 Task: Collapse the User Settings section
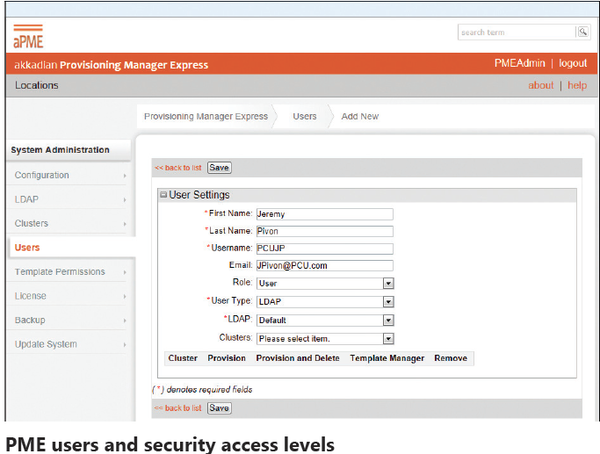[x=163, y=195]
